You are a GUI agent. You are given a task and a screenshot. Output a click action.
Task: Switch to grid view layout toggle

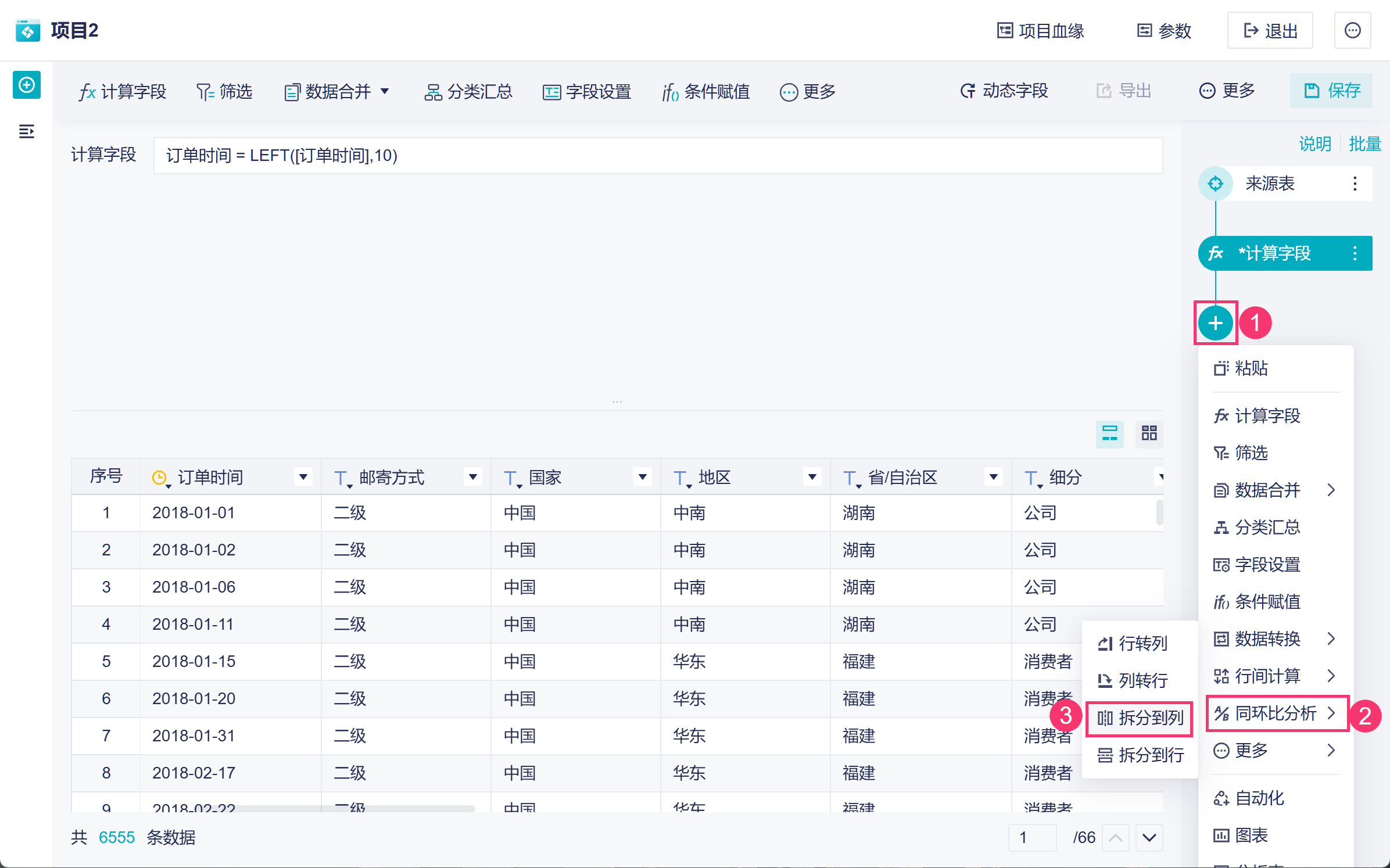(x=1149, y=433)
